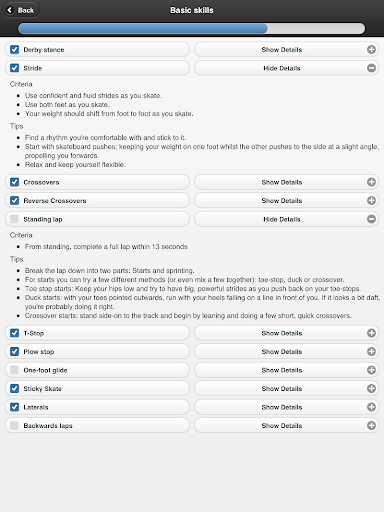Select the Laterals skill row
Image resolution: width=384 pixels, height=512 pixels.
pos(97,407)
